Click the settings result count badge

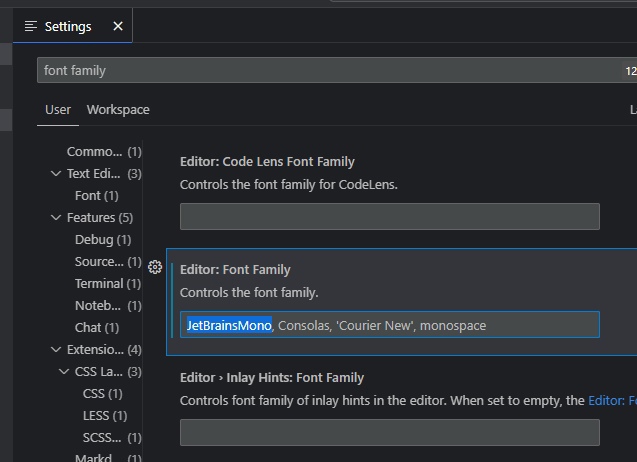point(630,71)
